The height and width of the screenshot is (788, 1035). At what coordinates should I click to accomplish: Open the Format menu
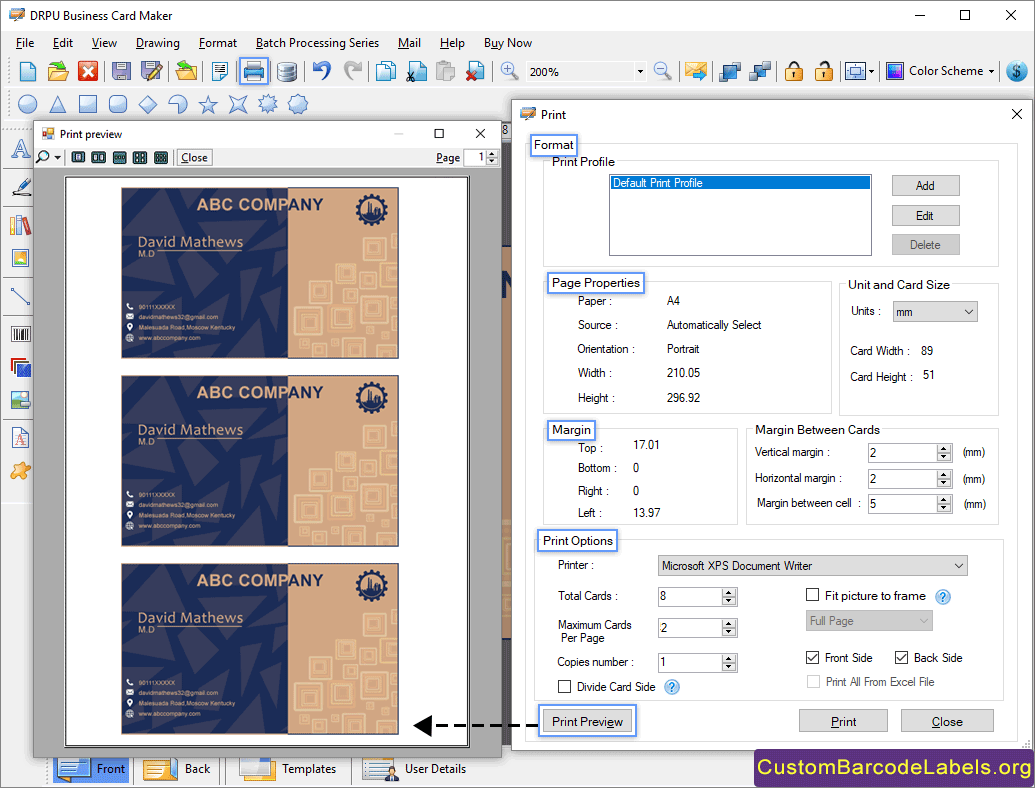pos(218,43)
